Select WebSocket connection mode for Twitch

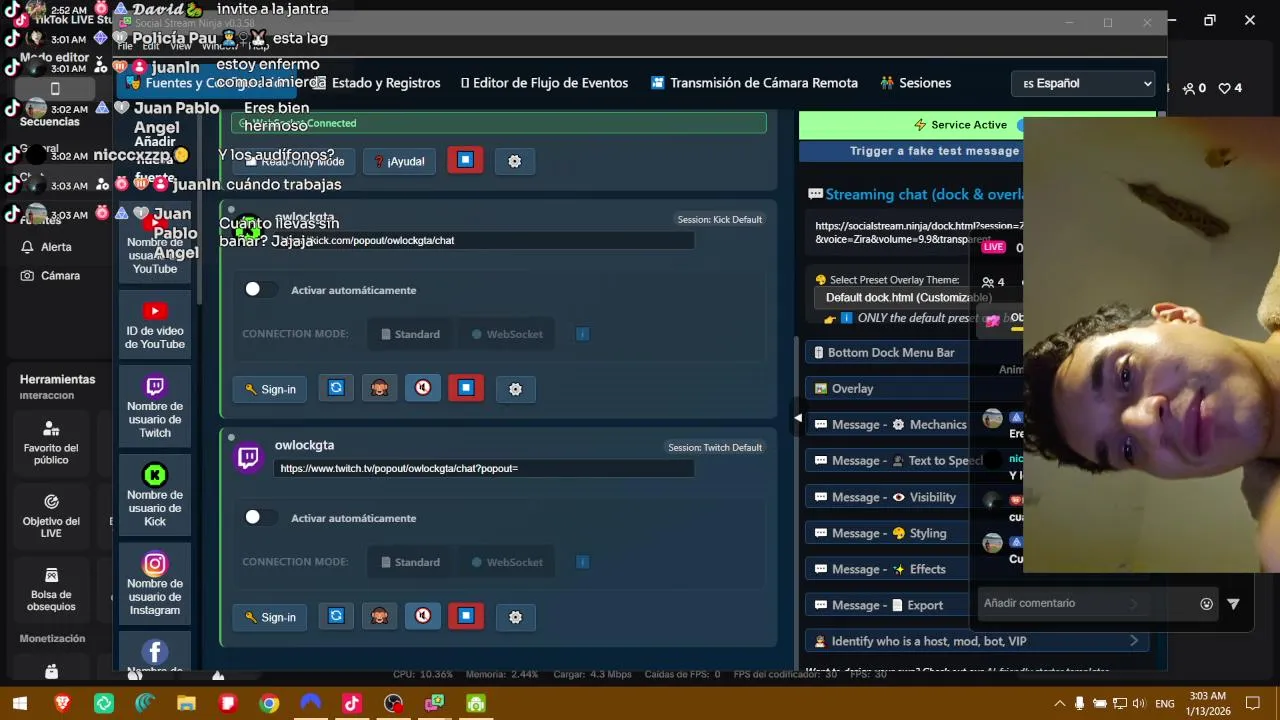point(507,562)
